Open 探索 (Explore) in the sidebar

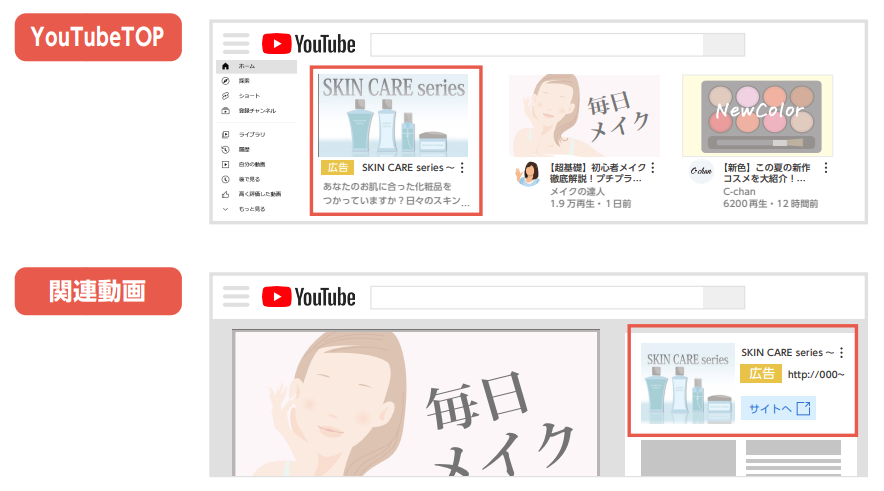(x=226, y=81)
